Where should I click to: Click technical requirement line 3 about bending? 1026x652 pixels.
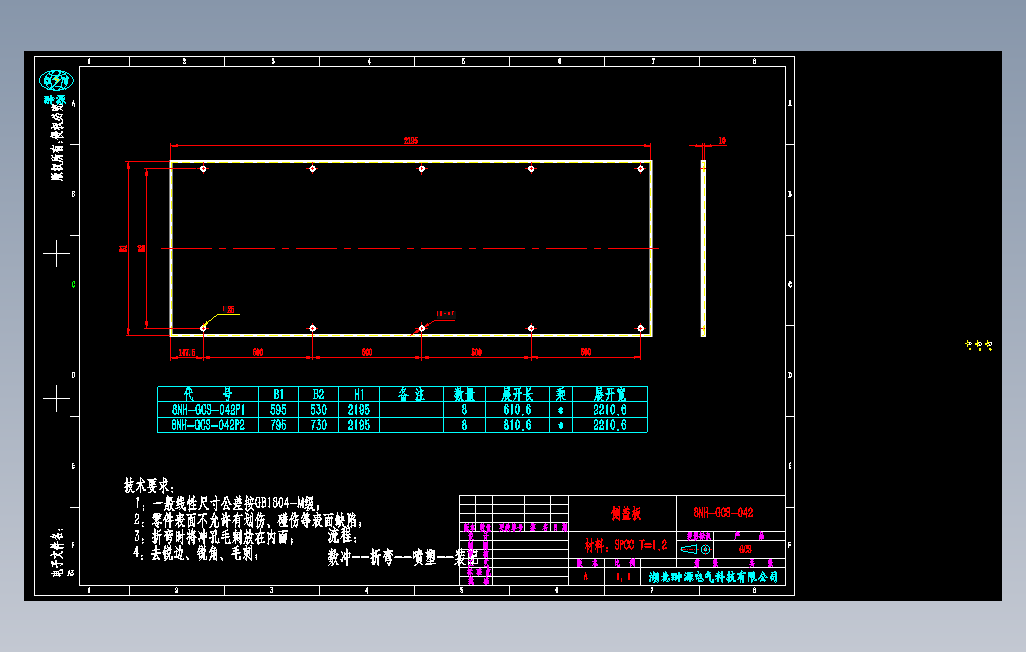pos(214,537)
